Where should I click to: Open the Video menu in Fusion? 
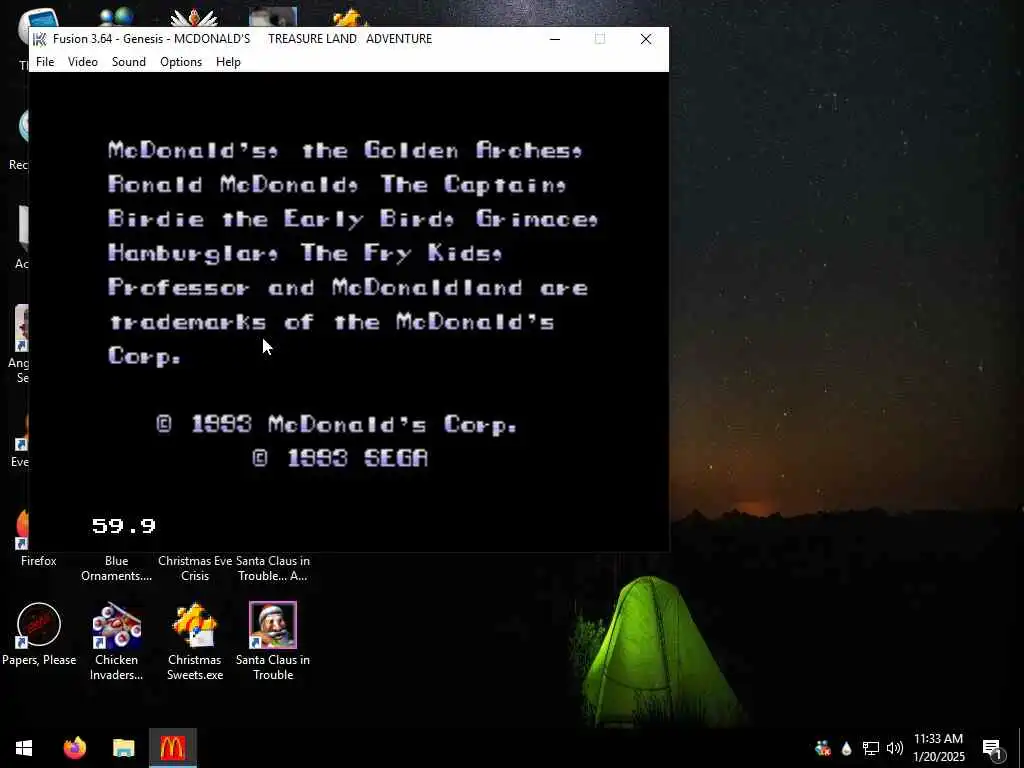point(83,61)
